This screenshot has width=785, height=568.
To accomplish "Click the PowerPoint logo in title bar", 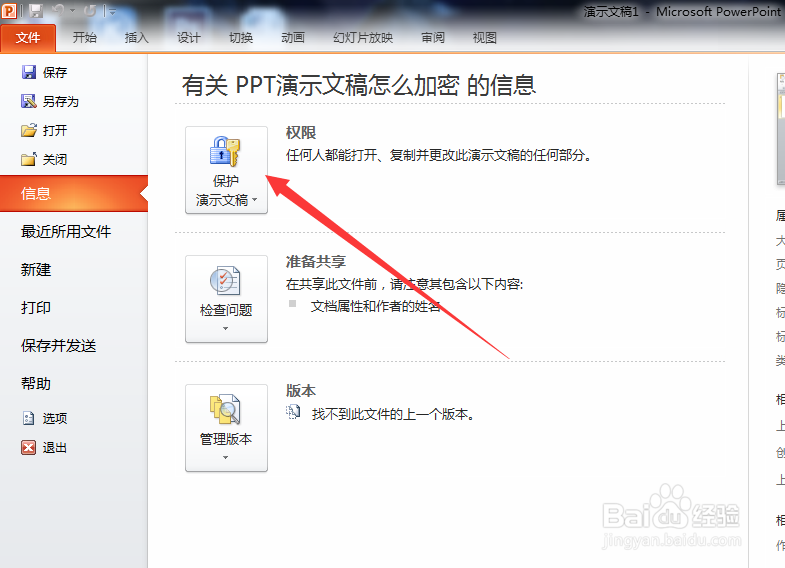I will (x=9, y=11).
